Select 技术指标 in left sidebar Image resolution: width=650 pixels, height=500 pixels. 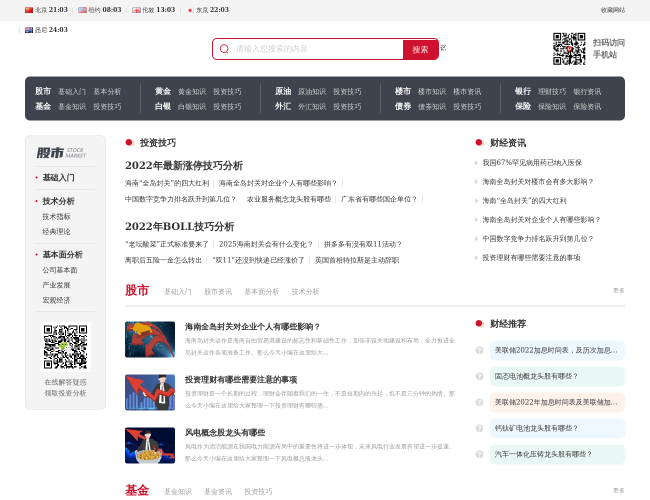(56, 216)
